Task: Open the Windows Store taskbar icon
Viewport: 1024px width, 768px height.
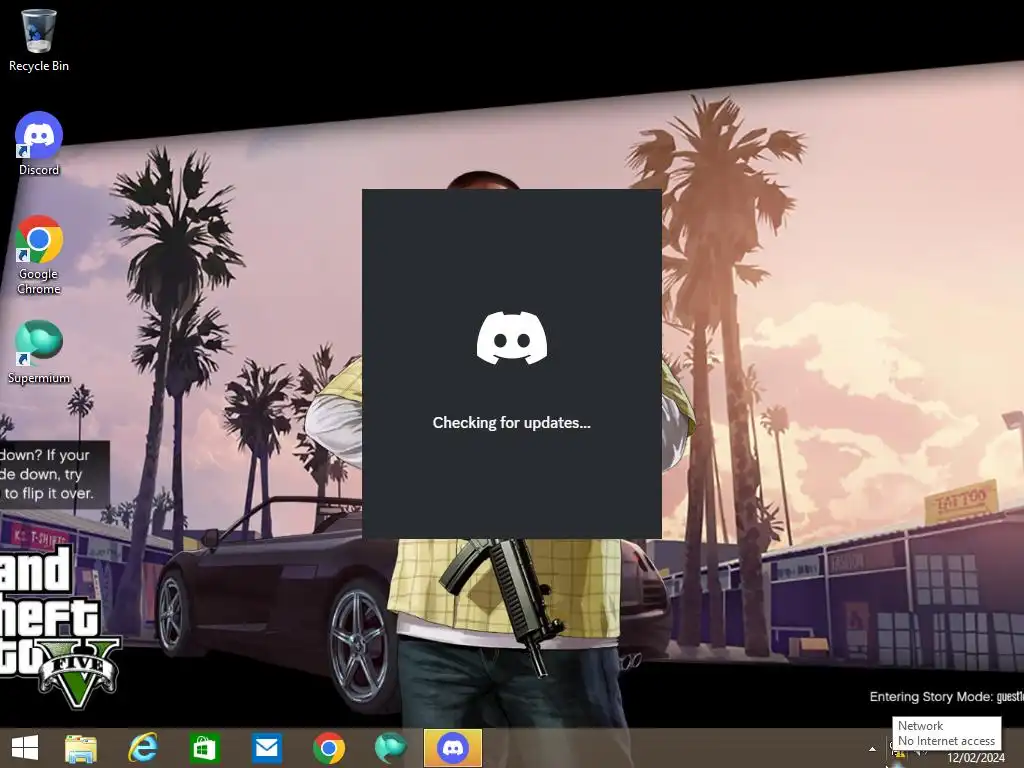Action: coord(204,748)
